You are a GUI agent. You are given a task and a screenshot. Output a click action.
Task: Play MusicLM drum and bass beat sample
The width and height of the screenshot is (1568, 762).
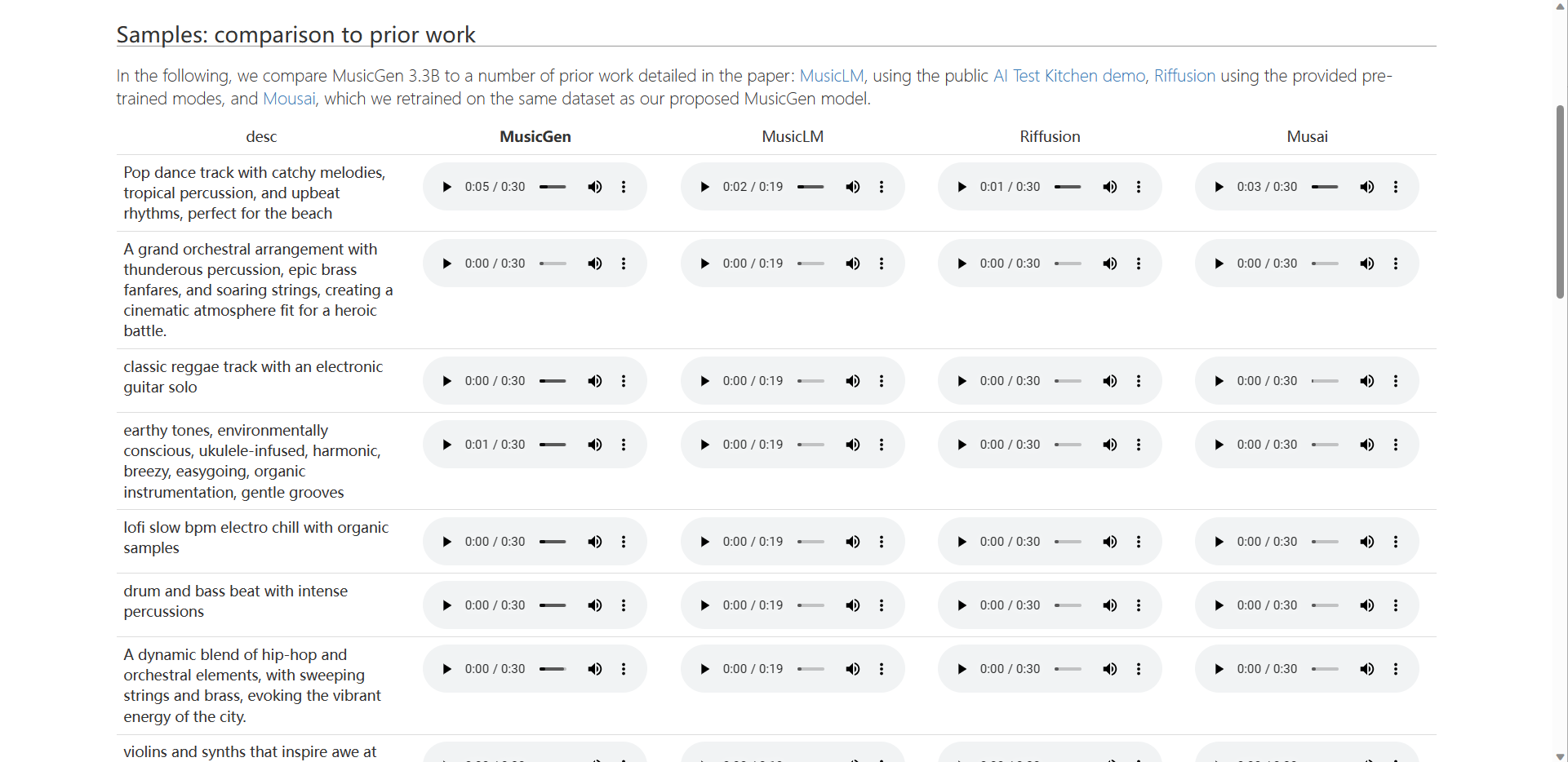(x=704, y=605)
